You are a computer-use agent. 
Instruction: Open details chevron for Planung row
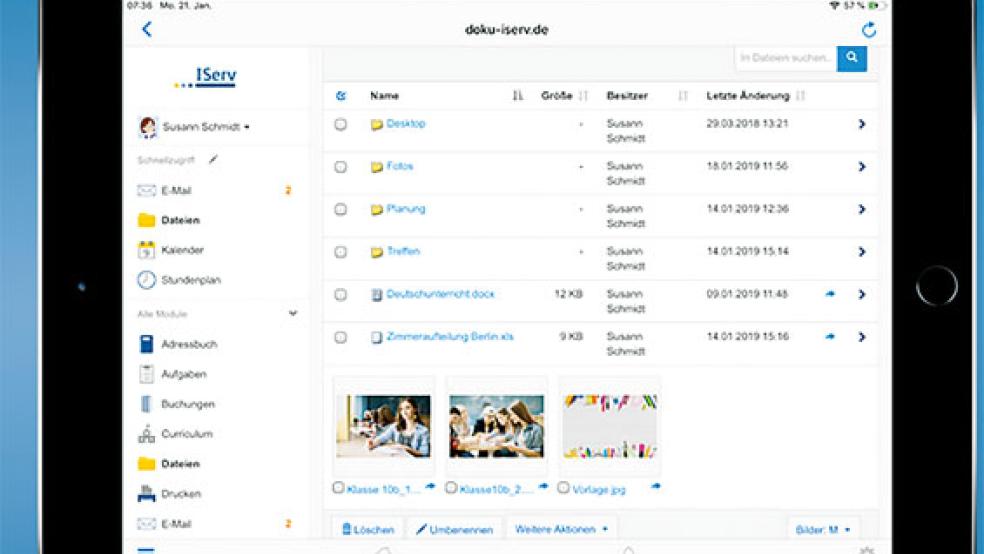click(862, 210)
